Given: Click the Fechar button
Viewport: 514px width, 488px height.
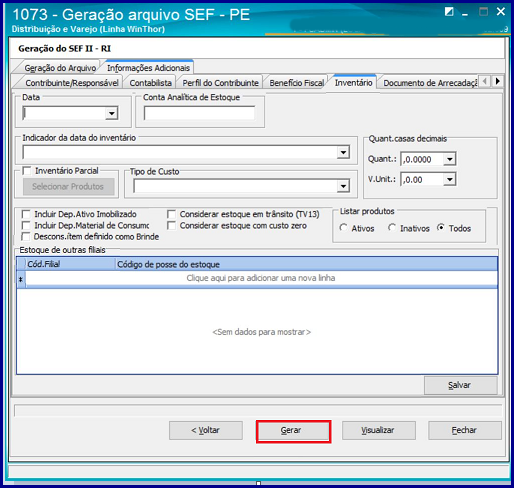Looking at the screenshot, I should click(465, 430).
